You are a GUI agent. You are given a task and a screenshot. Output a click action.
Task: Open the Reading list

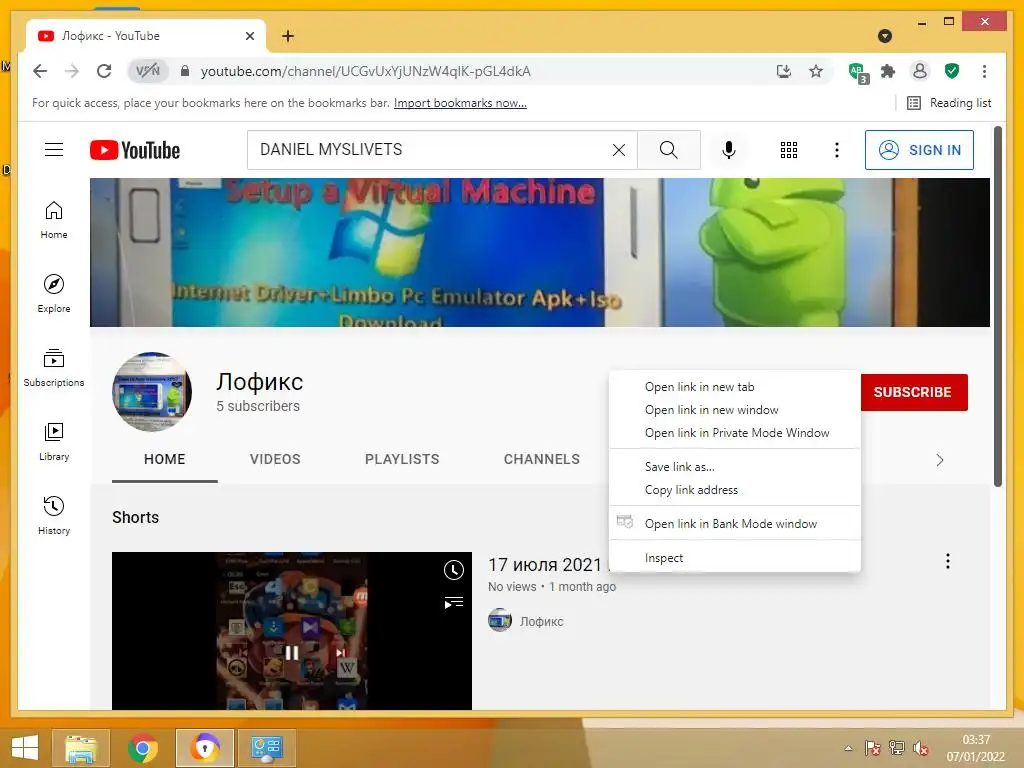949,103
